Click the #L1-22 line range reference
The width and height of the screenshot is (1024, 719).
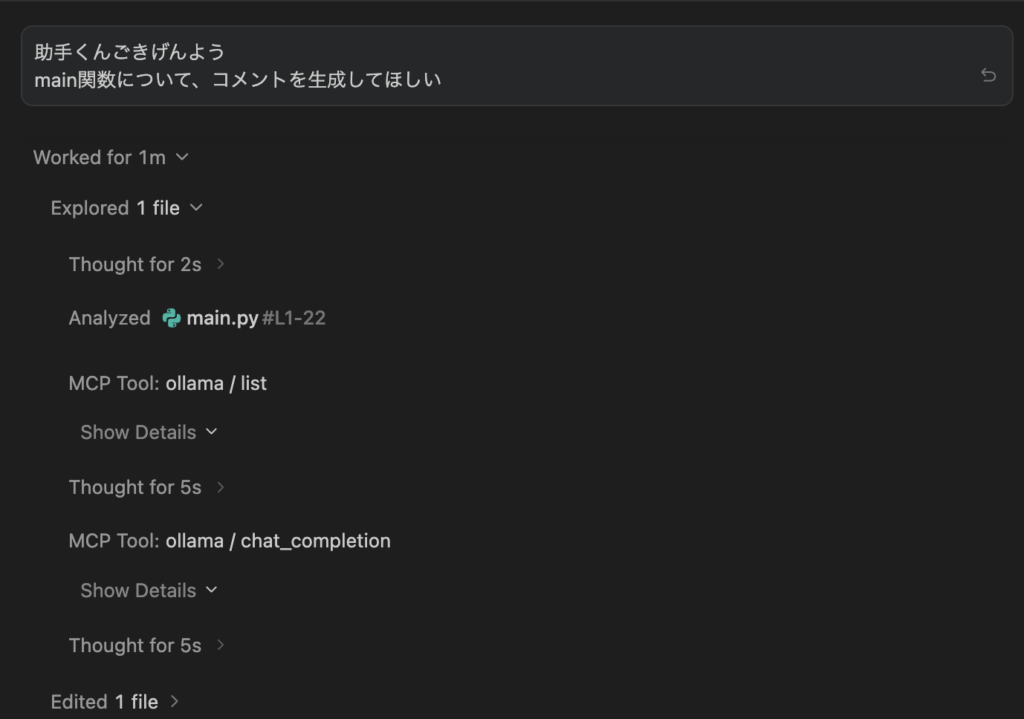294,319
